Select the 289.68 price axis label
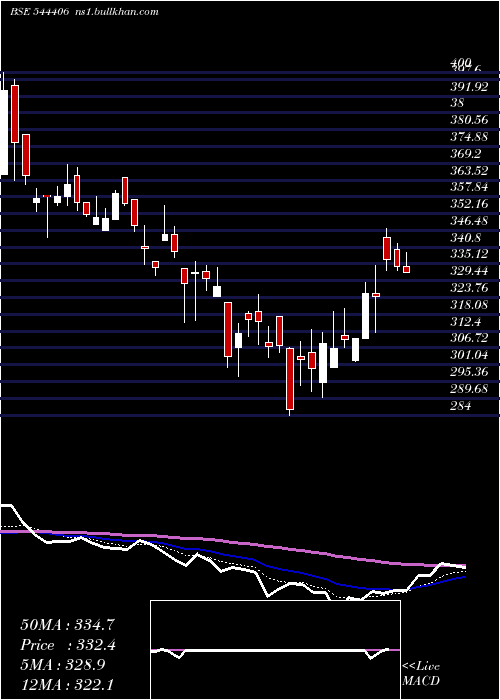 pyautogui.click(x=469, y=389)
